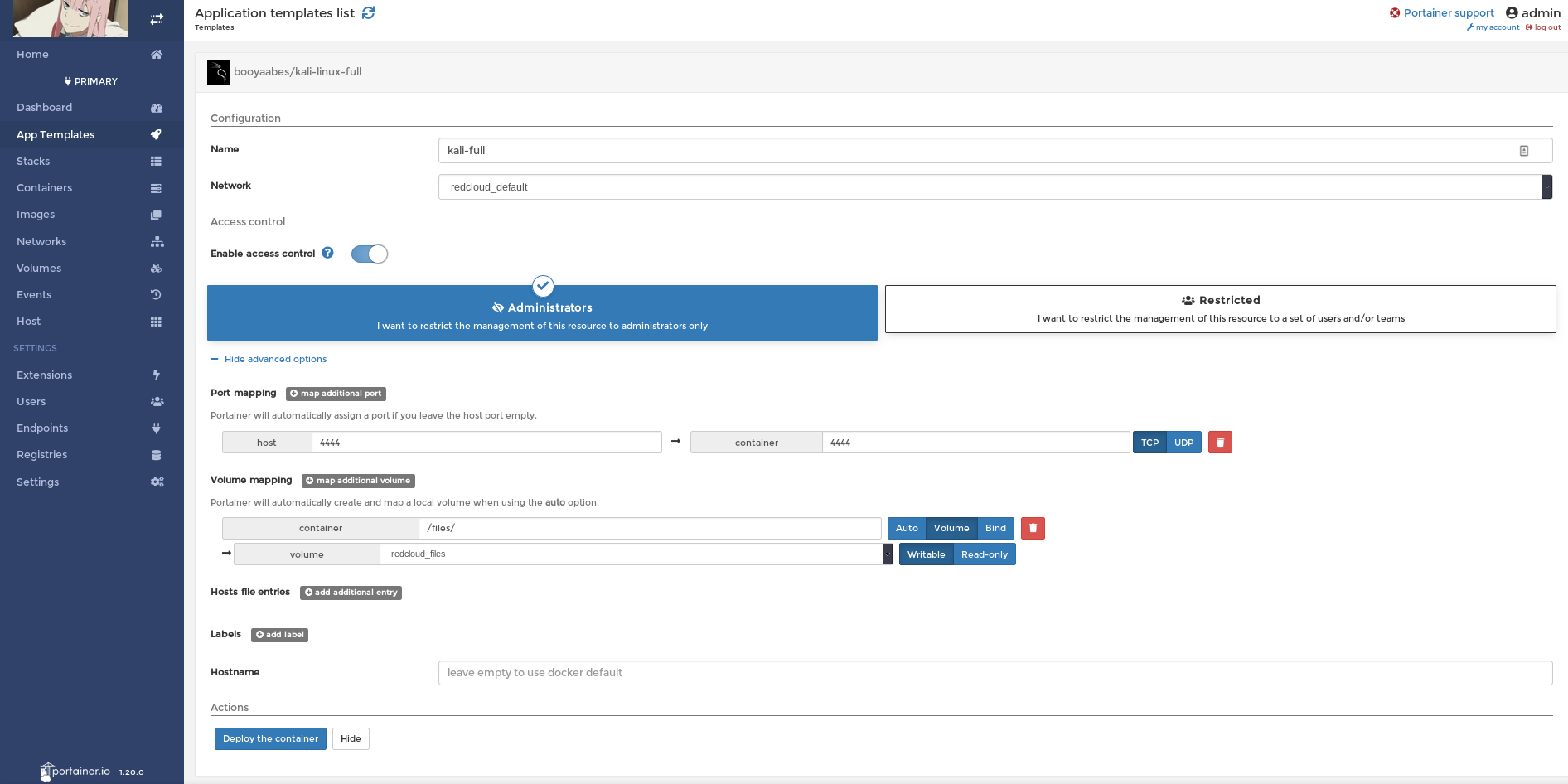The width and height of the screenshot is (1568, 784).
Task: Click the Host grid icon
Action: pyautogui.click(x=156, y=322)
